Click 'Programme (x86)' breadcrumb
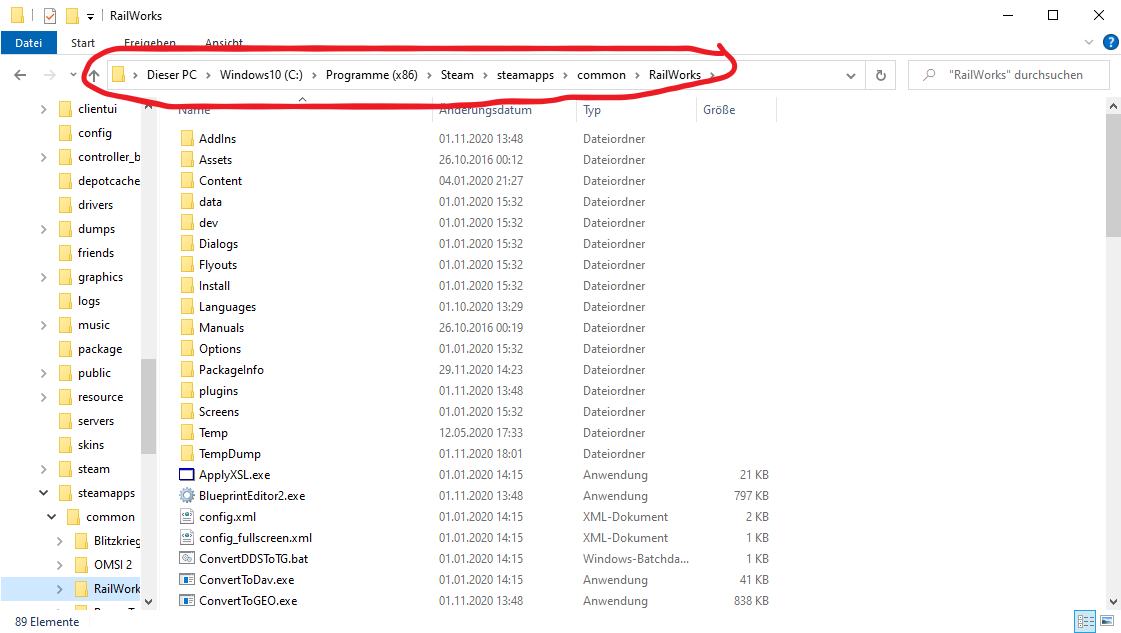1121x633 pixels. 372,75
